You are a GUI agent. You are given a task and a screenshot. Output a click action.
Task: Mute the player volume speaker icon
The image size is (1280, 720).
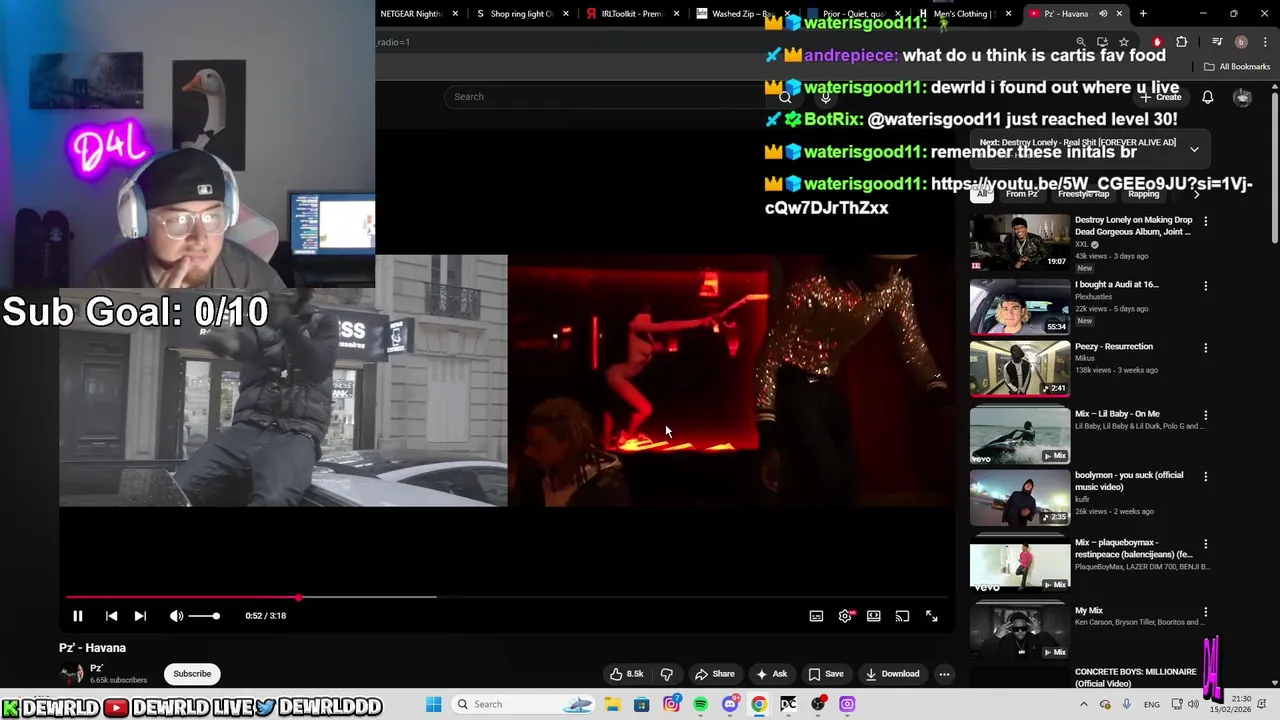(x=176, y=616)
